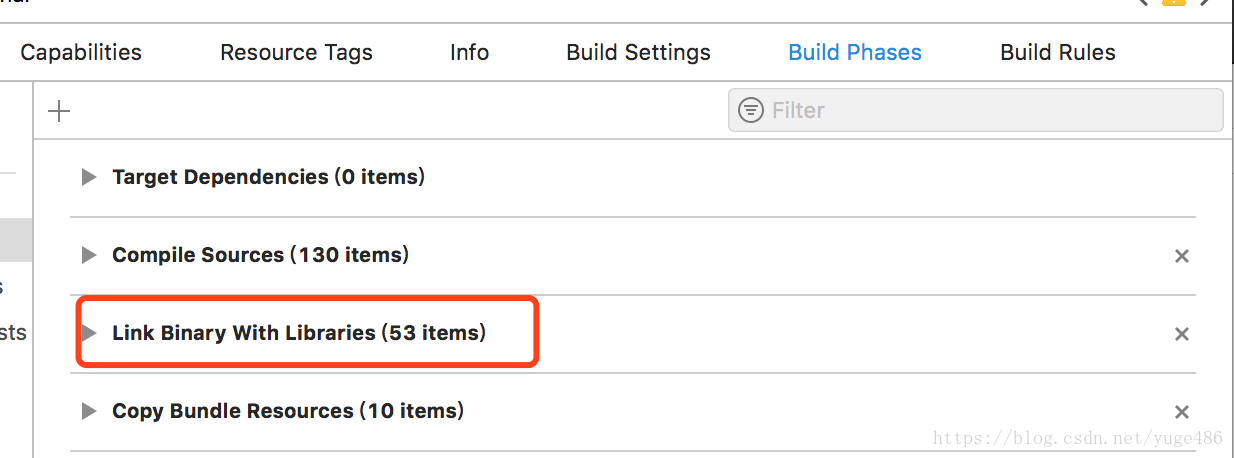The width and height of the screenshot is (1234, 458).
Task: Switch to the Build Rules tab
Action: [1057, 53]
